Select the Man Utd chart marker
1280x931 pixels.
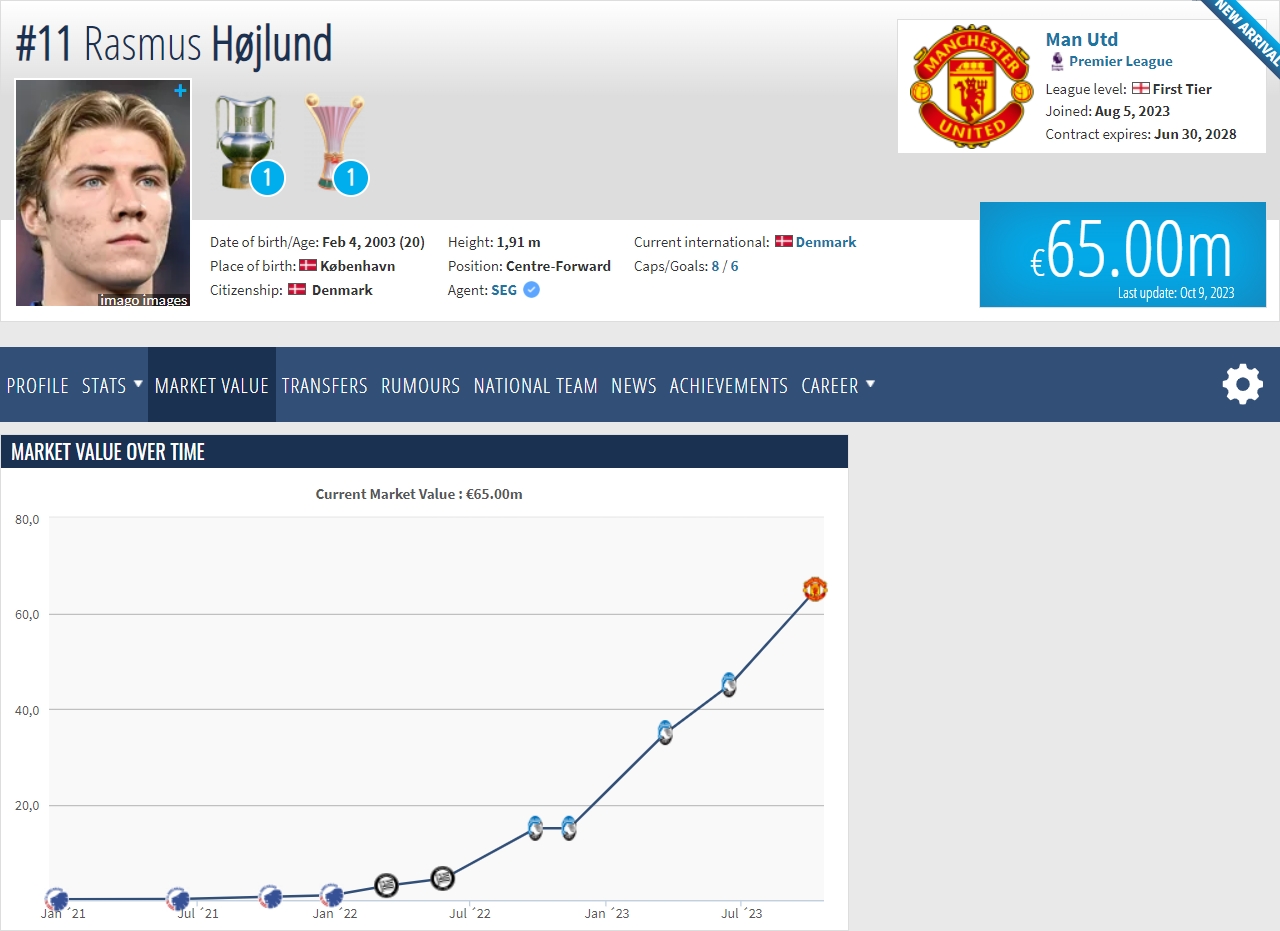point(815,589)
